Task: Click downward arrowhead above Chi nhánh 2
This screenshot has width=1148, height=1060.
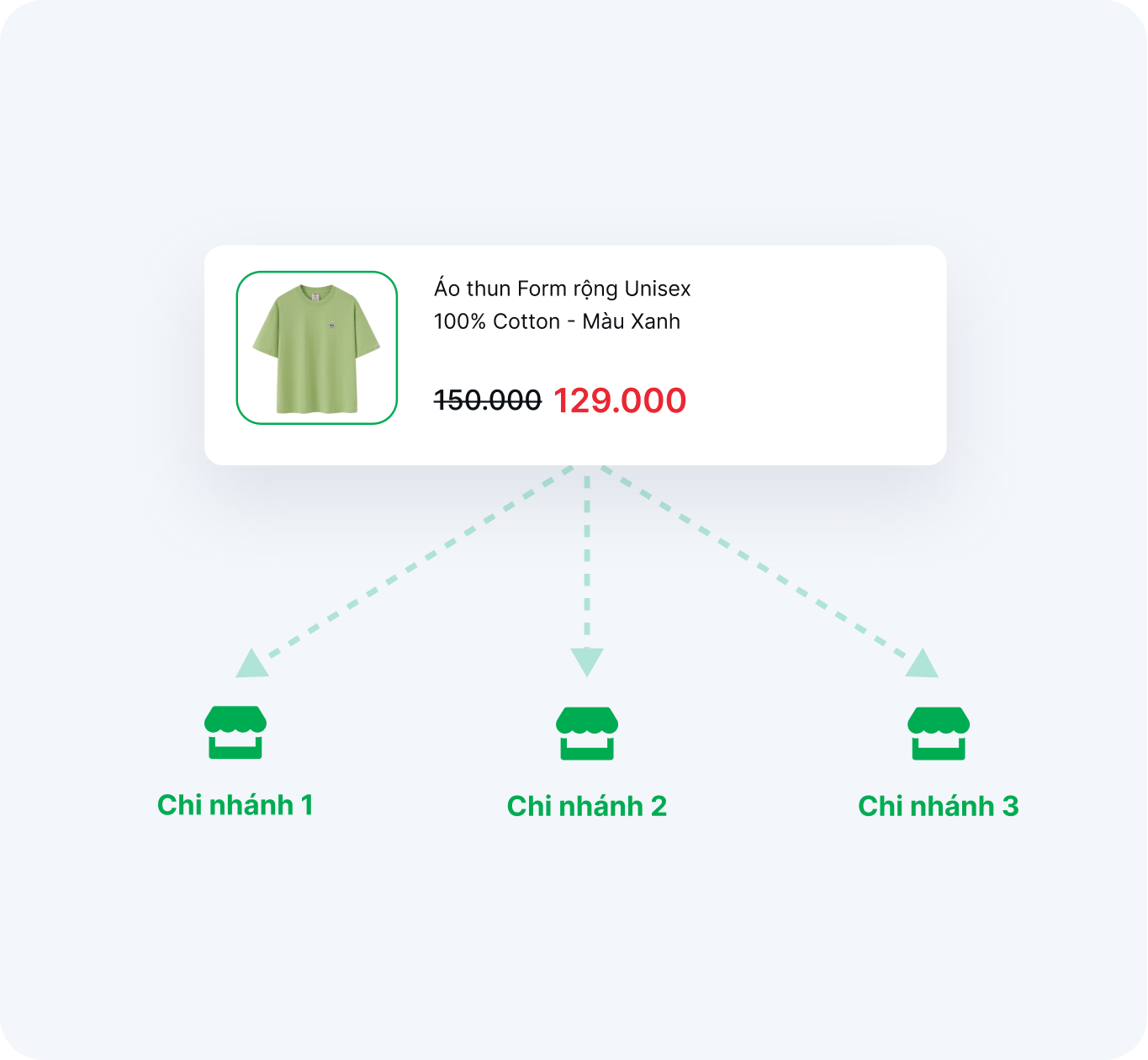Action: 587,662
